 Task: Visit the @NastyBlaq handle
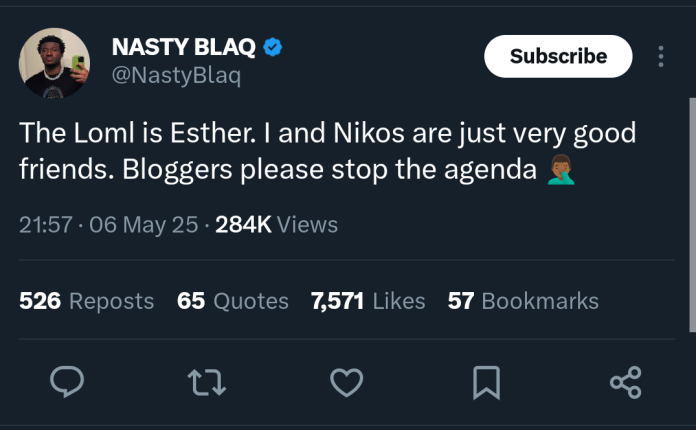pos(176,75)
